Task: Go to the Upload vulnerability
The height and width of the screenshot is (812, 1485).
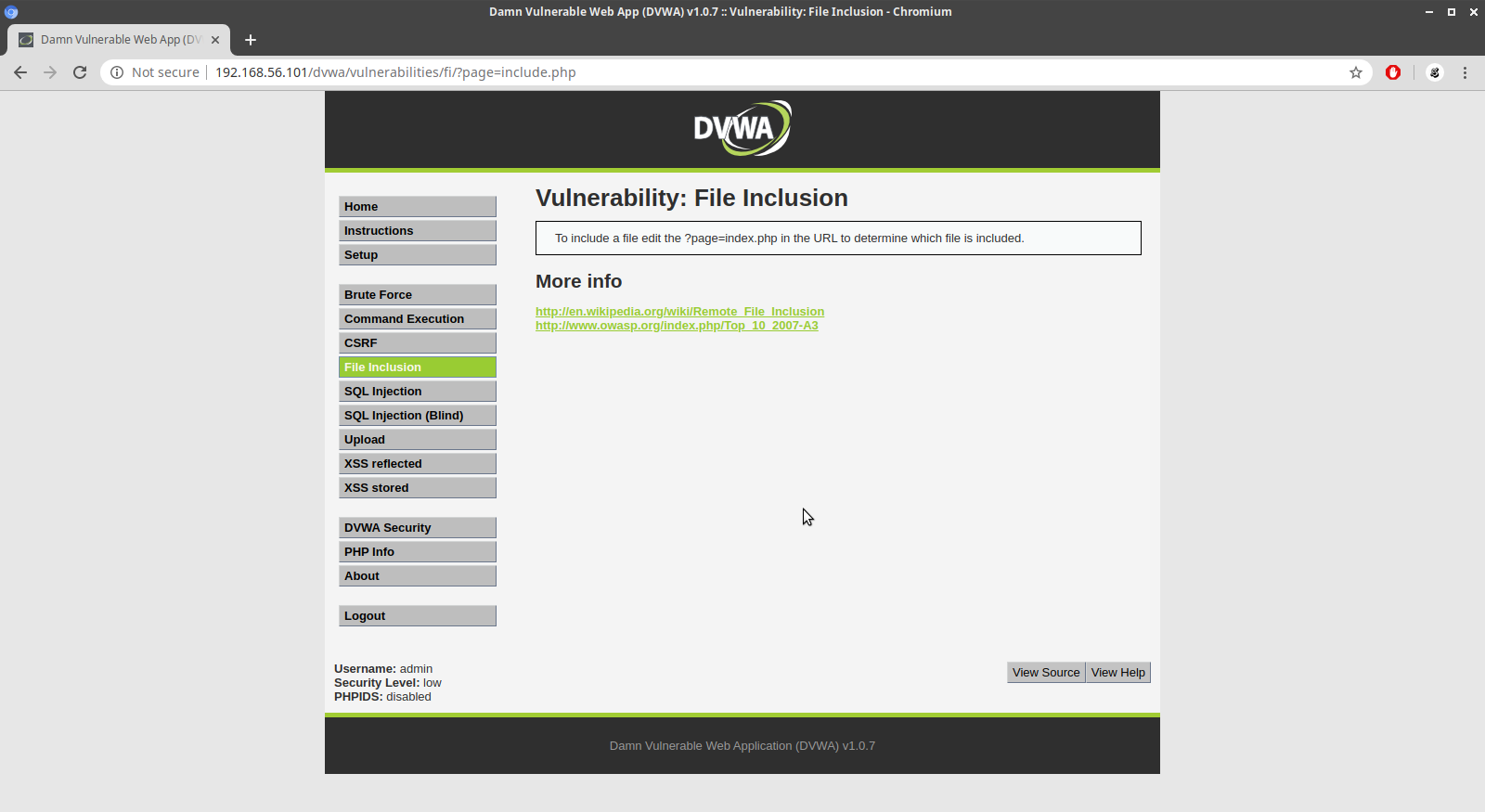Action: (x=418, y=440)
